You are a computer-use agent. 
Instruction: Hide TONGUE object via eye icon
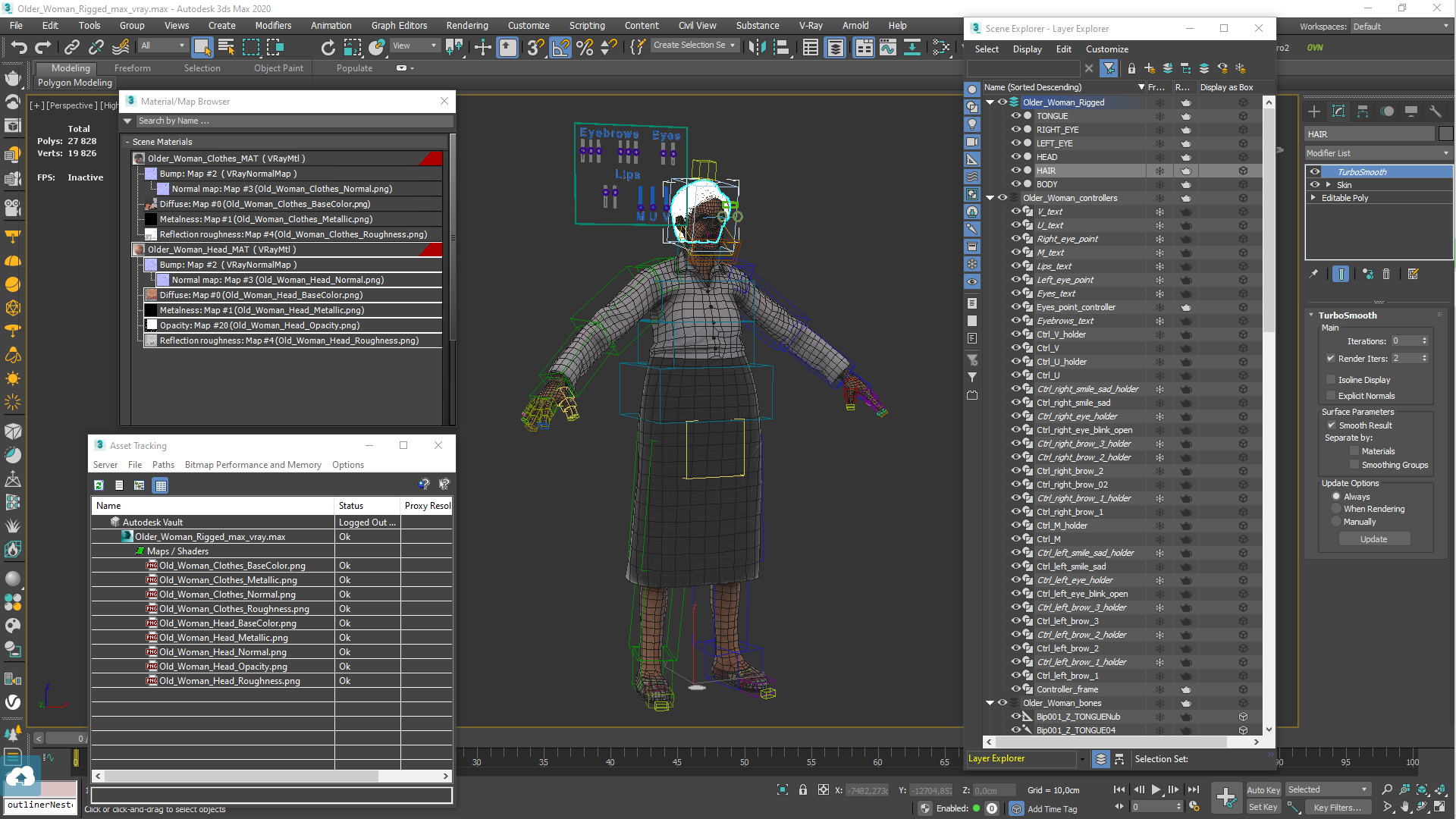[x=1015, y=116]
